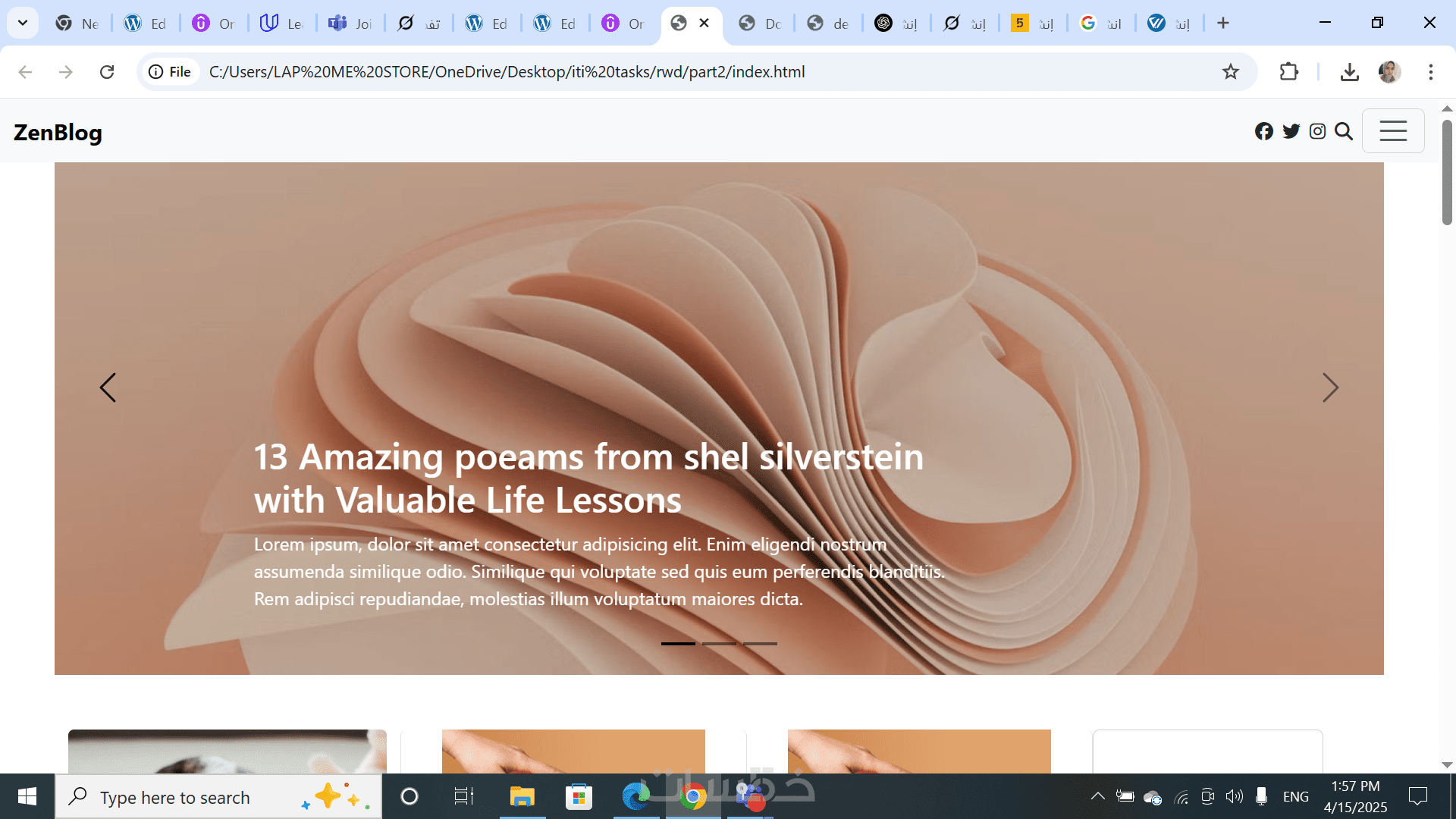Go to next carousel slide arrow
This screenshot has height=819, width=1456.
pyautogui.click(x=1330, y=388)
